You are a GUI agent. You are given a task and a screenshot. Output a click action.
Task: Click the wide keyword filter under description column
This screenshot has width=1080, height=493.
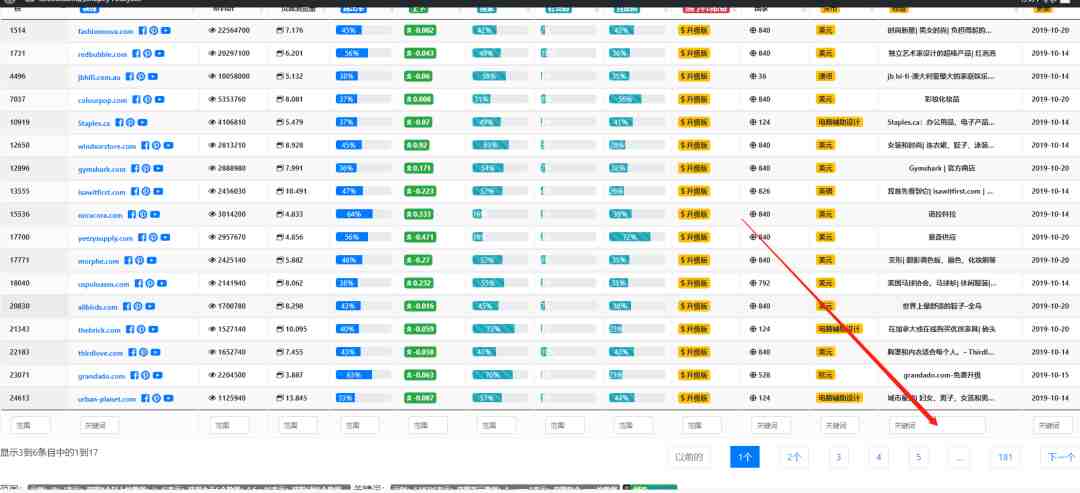(936, 425)
